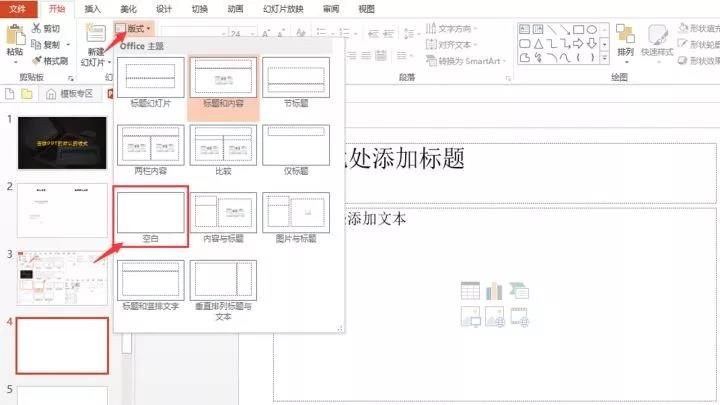Viewport: 720px width, 405px height.
Task: Click Convert to SmartArt button
Action: 468,59
